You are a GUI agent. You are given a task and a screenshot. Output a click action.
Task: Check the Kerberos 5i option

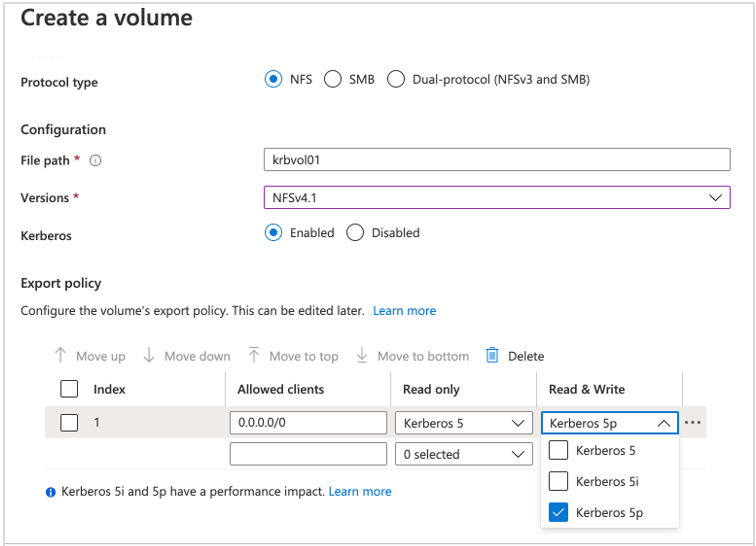click(x=559, y=481)
